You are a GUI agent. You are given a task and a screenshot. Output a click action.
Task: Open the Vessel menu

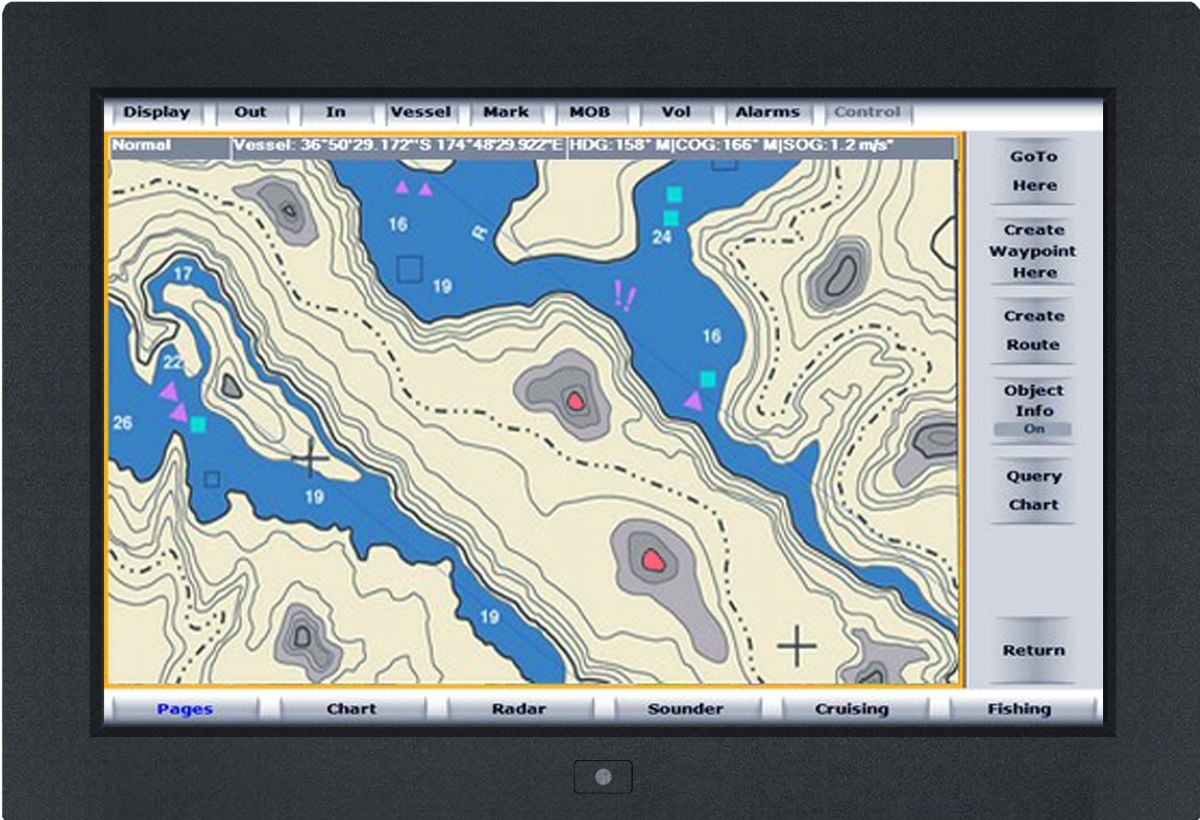pyautogui.click(x=420, y=112)
